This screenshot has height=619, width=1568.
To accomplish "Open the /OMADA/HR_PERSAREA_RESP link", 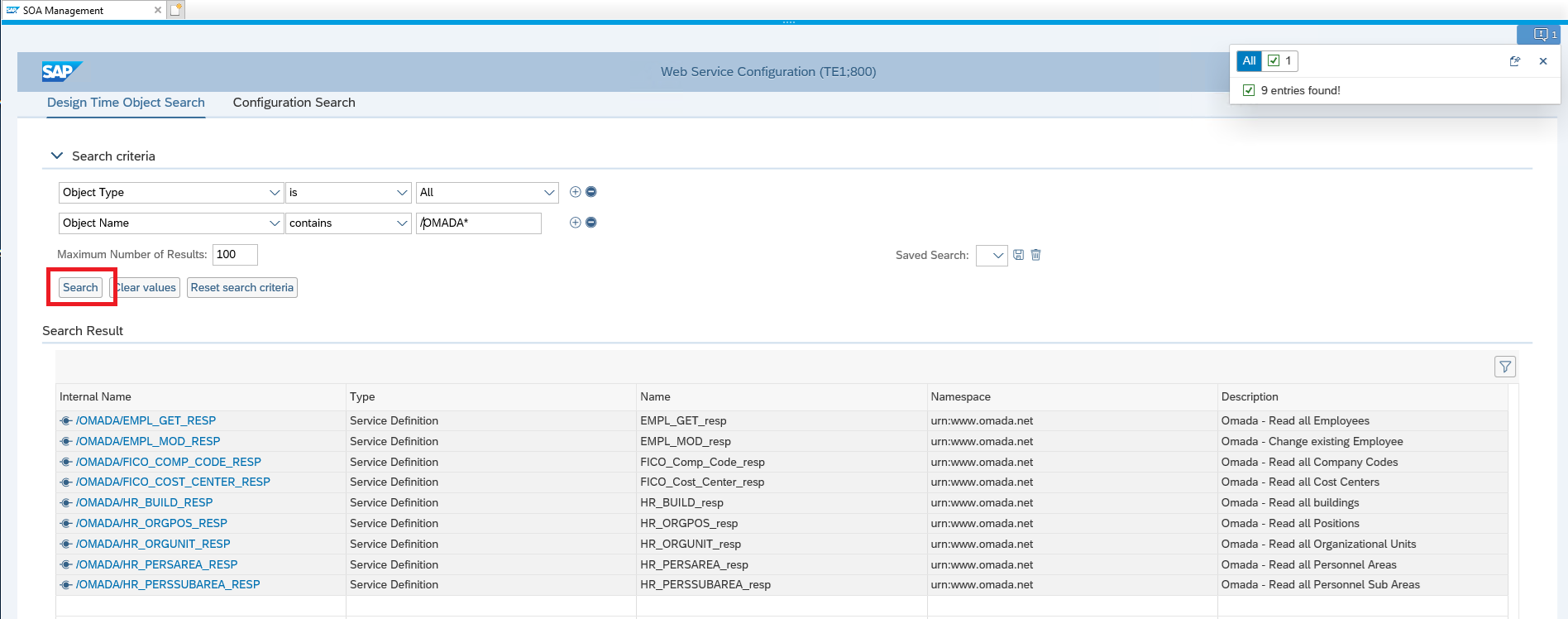I will click(x=156, y=565).
